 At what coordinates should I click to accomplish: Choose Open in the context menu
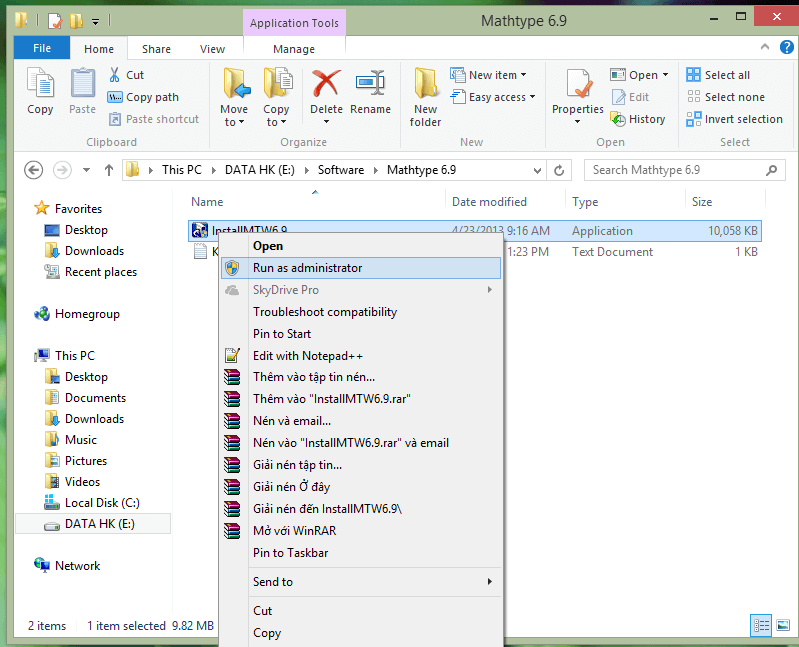(x=361, y=246)
